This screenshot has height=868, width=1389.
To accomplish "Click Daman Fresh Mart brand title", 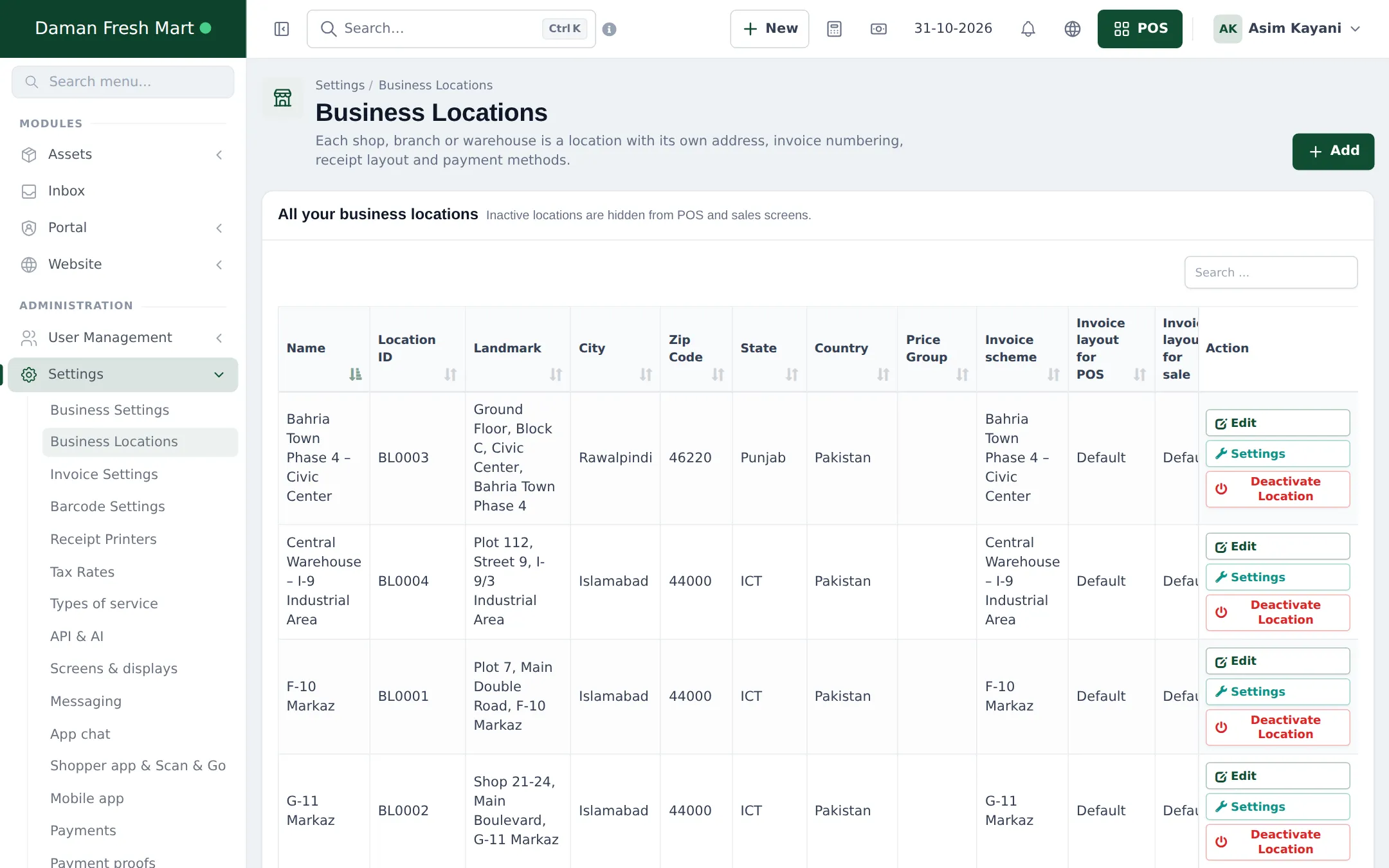I will pos(114,28).
